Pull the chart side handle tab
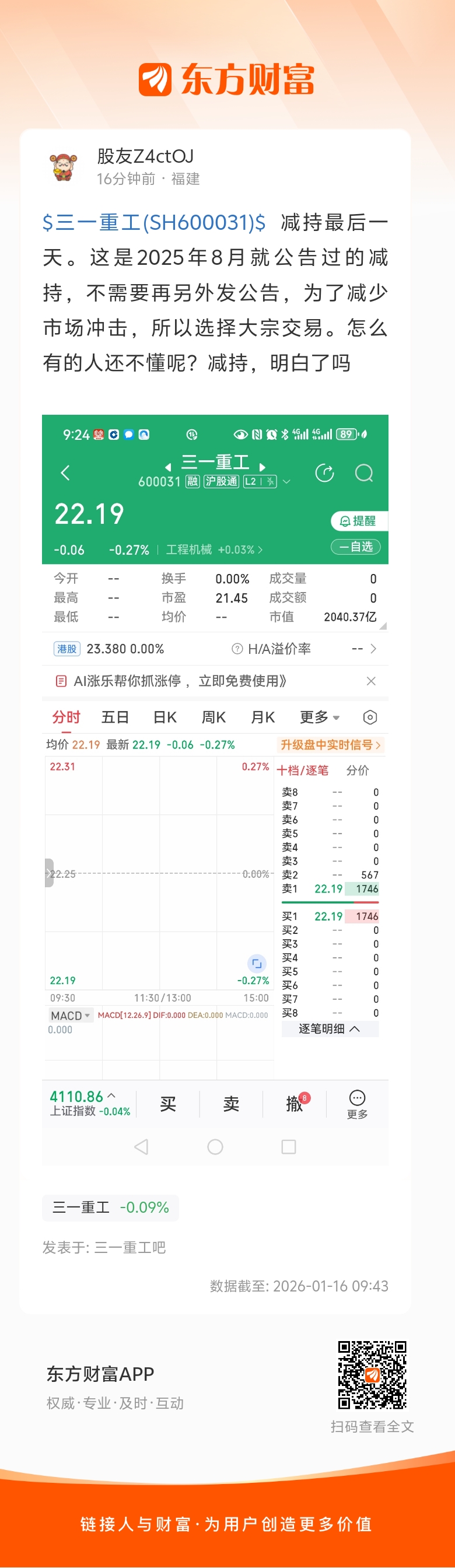This screenshot has width=455, height=1568. point(49,873)
